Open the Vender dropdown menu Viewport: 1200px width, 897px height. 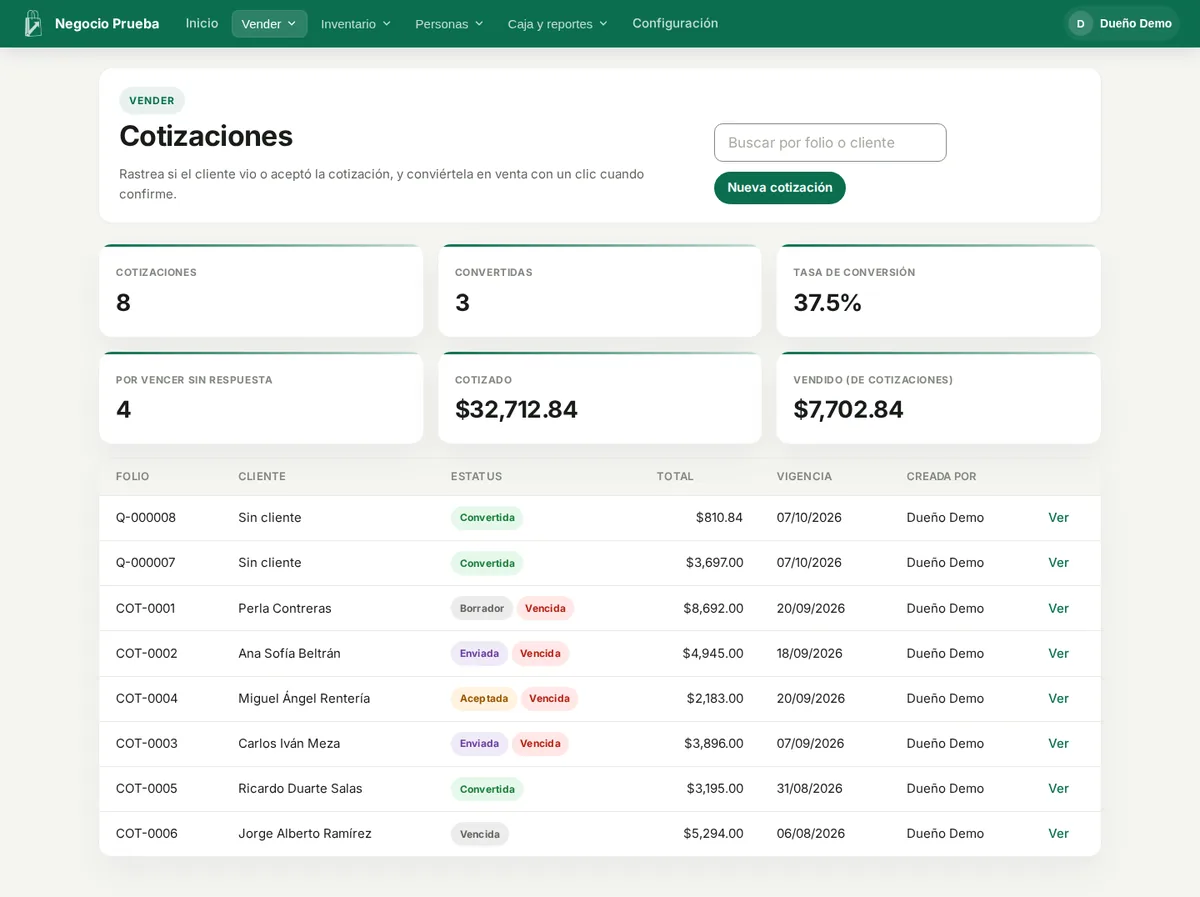pyautogui.click(x=269, y=24)
